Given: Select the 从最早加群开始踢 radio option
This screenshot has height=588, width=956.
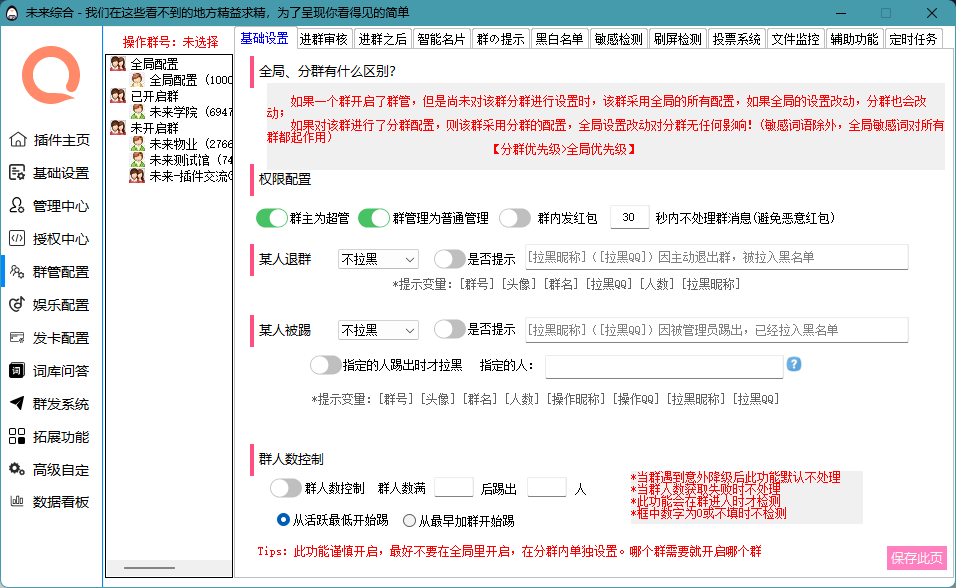Looking at the screenshot, I should tap(409, 521).
